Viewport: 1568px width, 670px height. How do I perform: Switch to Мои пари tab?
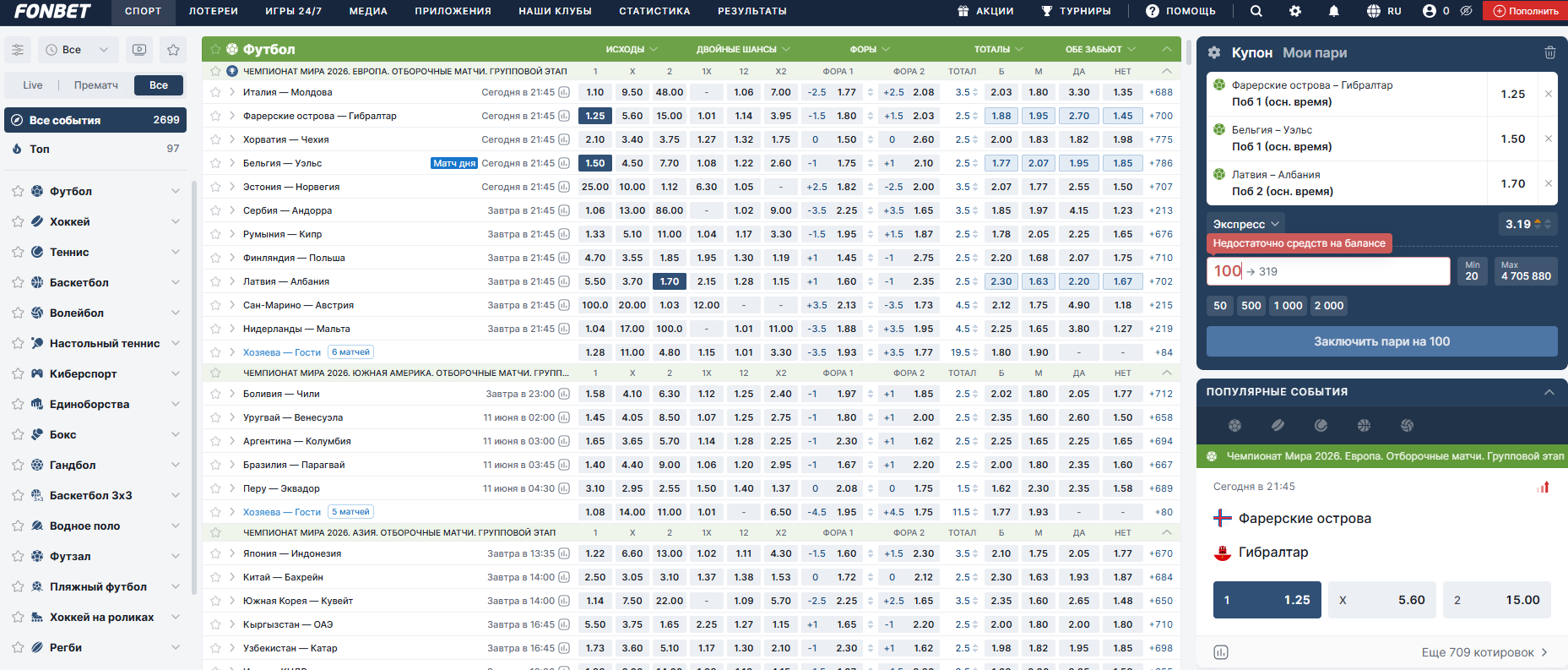(x=1315, y=52)
